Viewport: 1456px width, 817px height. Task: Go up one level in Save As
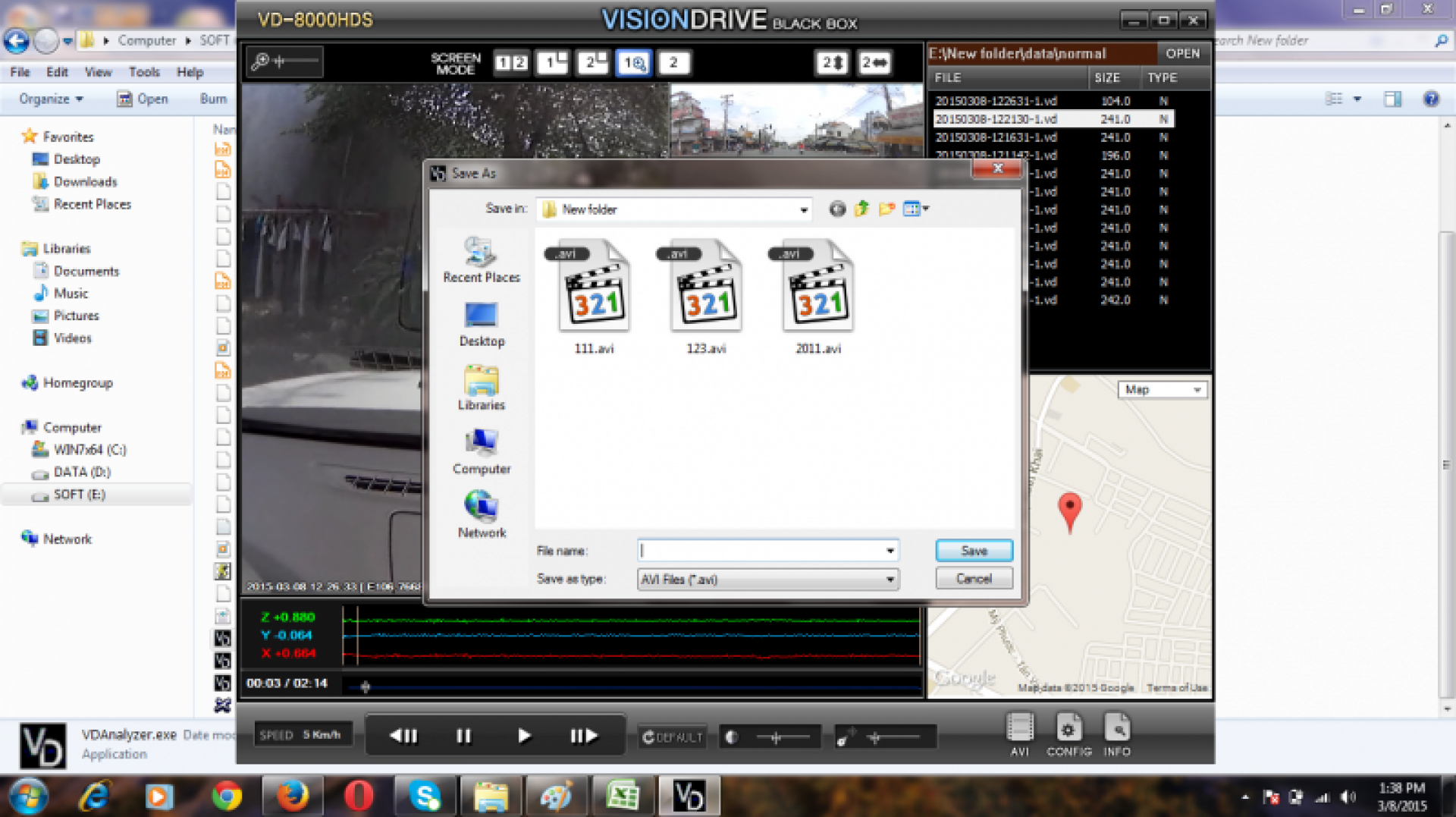click(x=861, y=209)
